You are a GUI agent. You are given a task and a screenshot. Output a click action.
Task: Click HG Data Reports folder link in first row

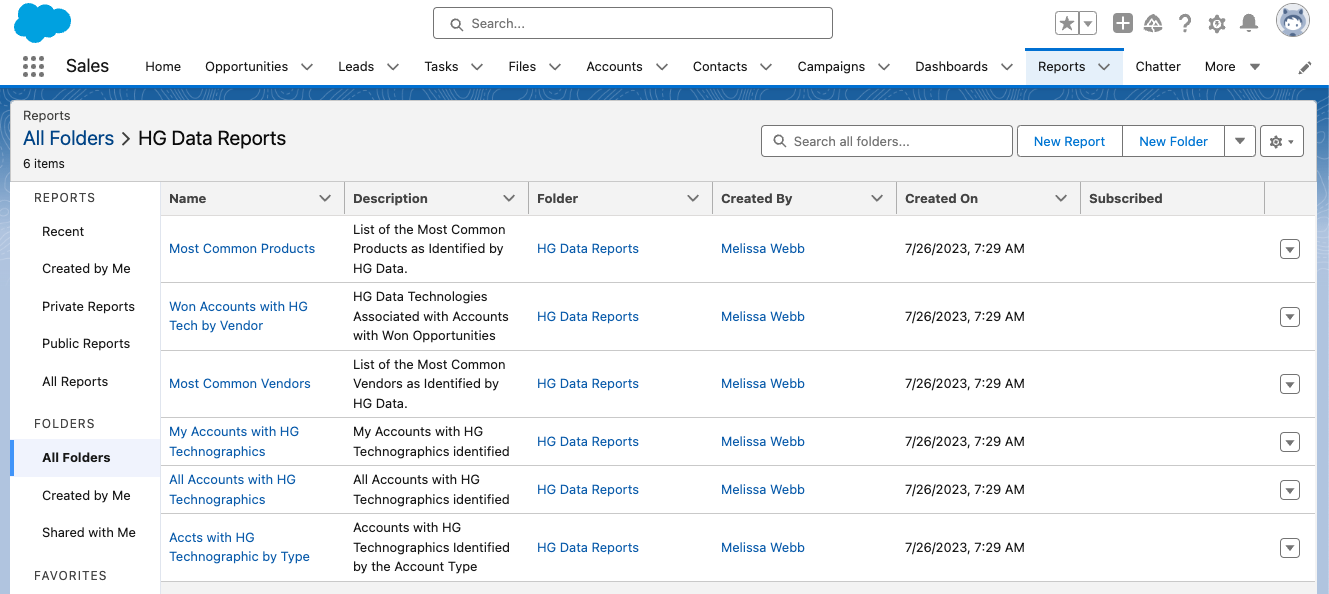tap(588, 249)
